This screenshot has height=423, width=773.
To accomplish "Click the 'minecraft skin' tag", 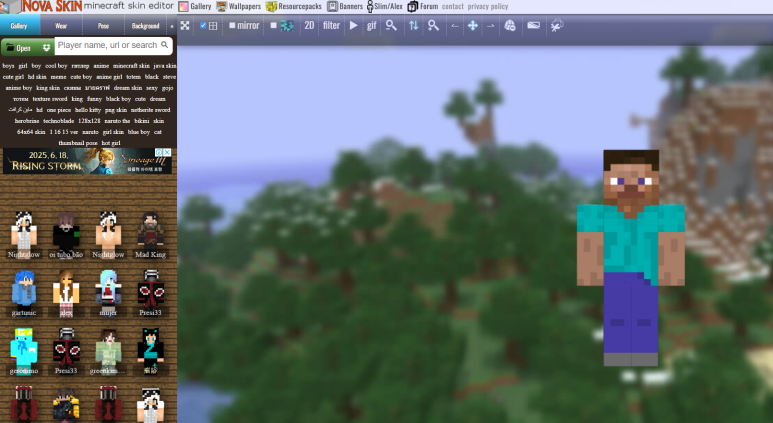I will tap(131, 66).
